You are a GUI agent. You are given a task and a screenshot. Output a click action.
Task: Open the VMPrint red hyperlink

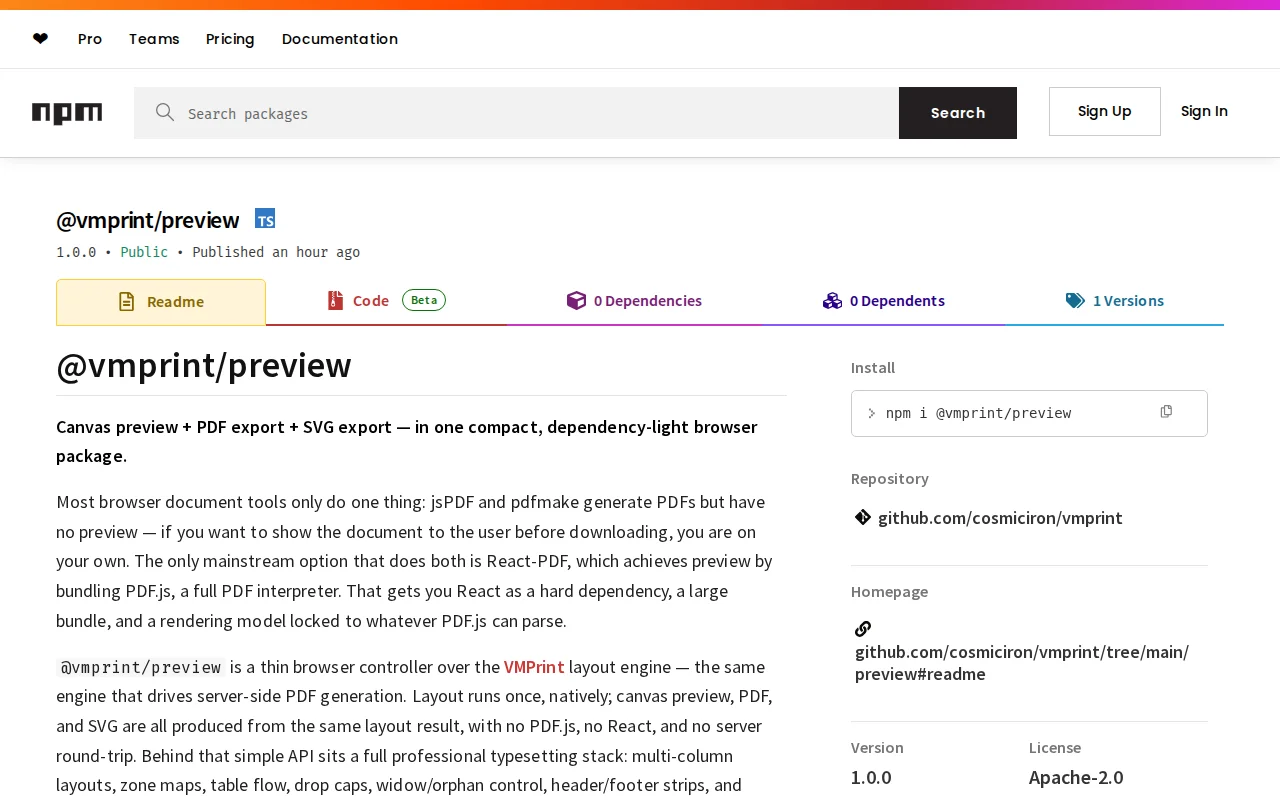(x=534, y=667)
